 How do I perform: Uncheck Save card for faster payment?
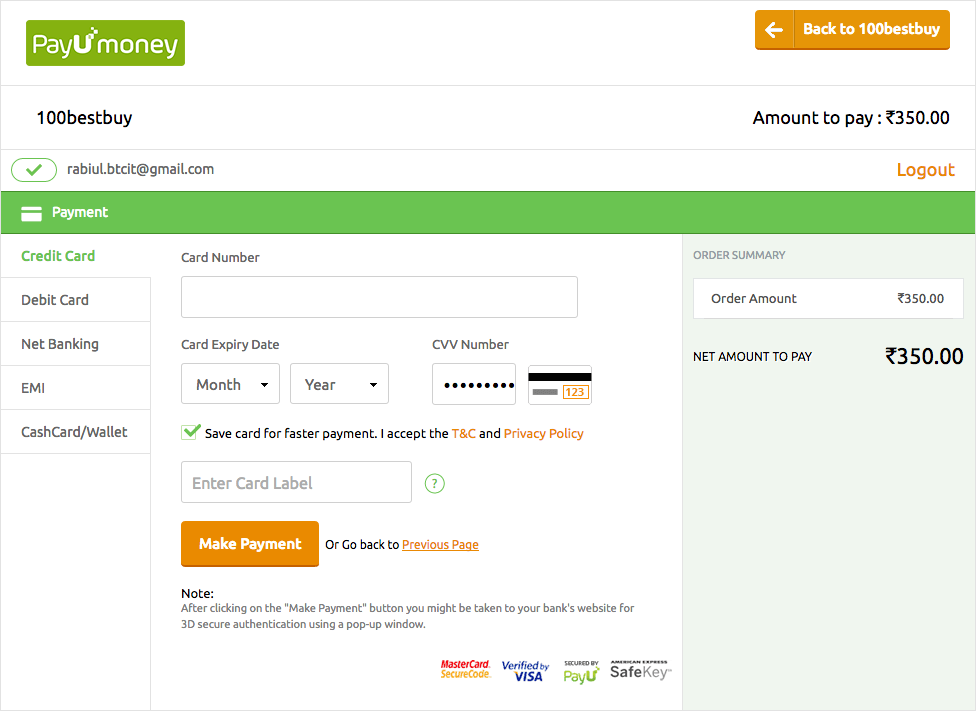pyautogui.click(x=190, y=432)
